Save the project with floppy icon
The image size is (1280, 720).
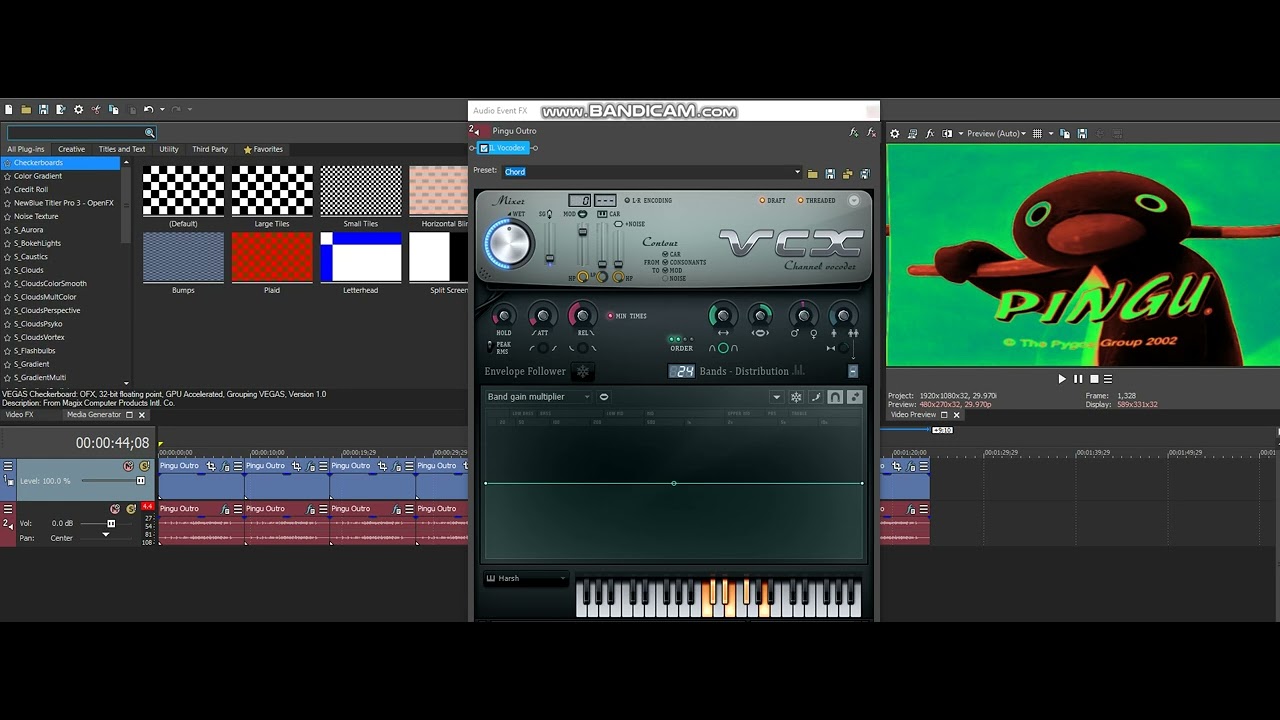(x=43, y=109)
